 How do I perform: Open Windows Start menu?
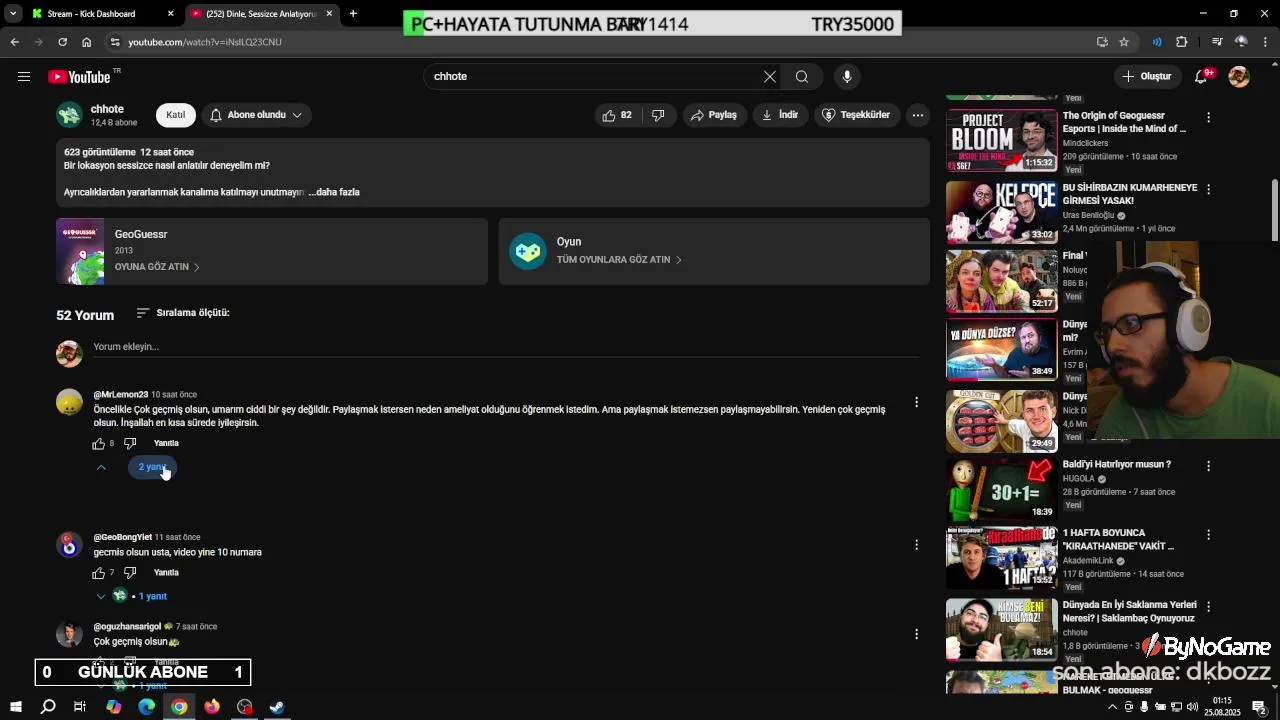click(15, 707)
